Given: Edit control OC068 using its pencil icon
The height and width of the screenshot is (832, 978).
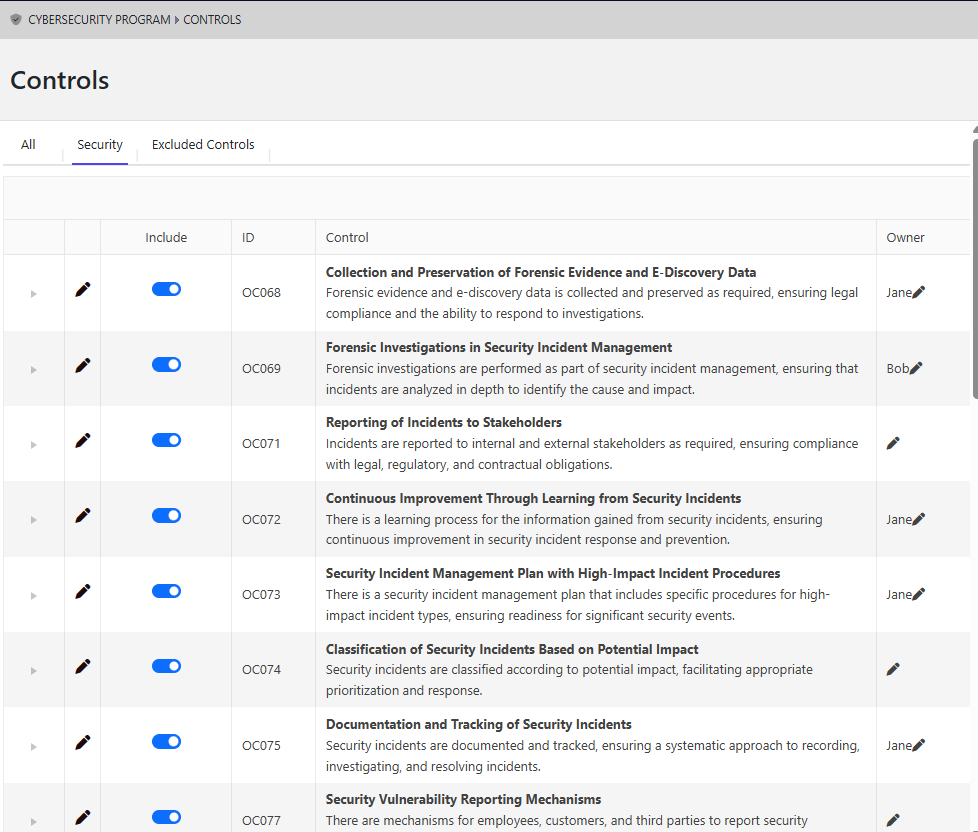Looking at the screenshot, I should [82, 288].
